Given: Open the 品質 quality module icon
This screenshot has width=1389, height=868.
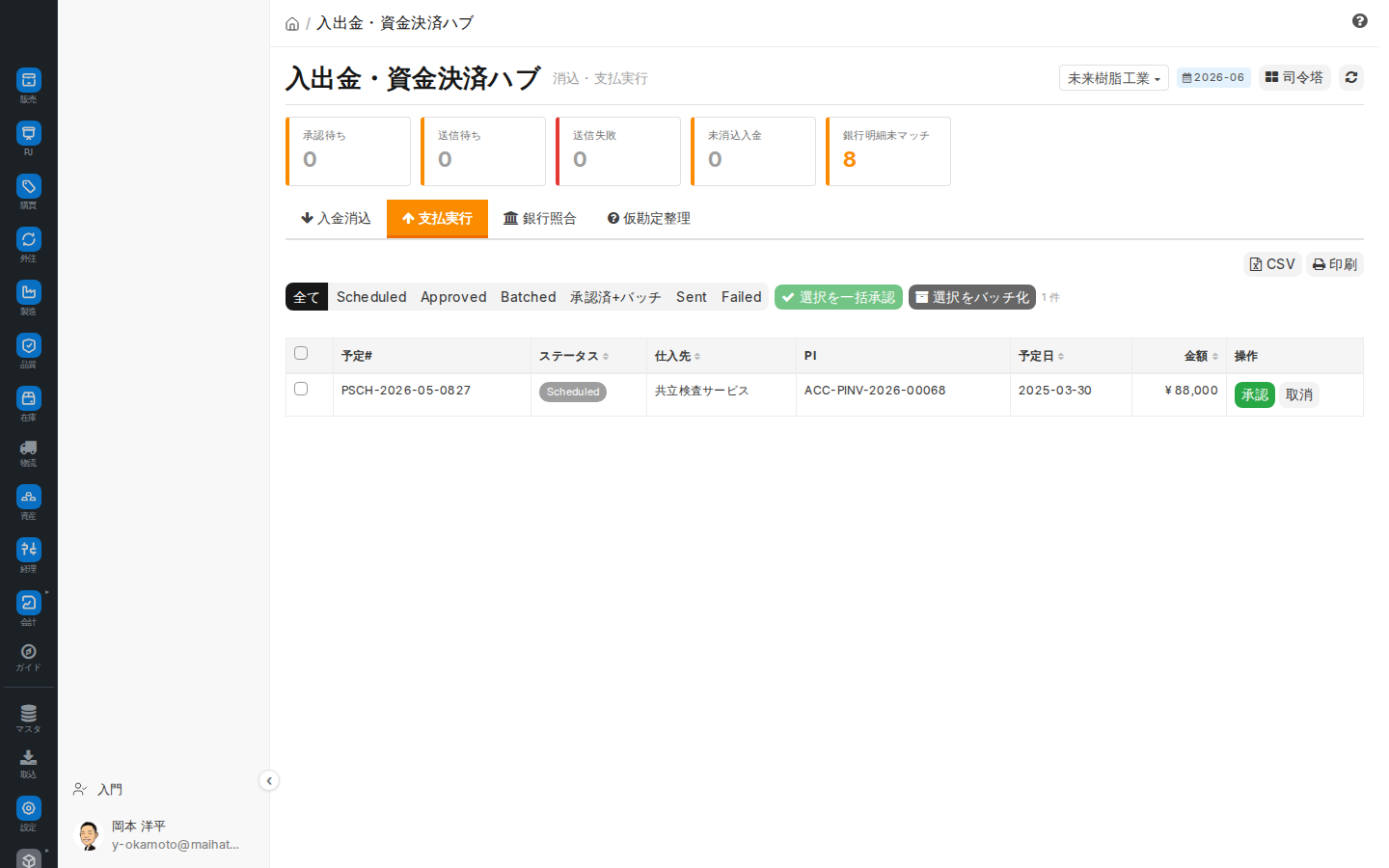Looking at the screenshot, I should (29, 345).
